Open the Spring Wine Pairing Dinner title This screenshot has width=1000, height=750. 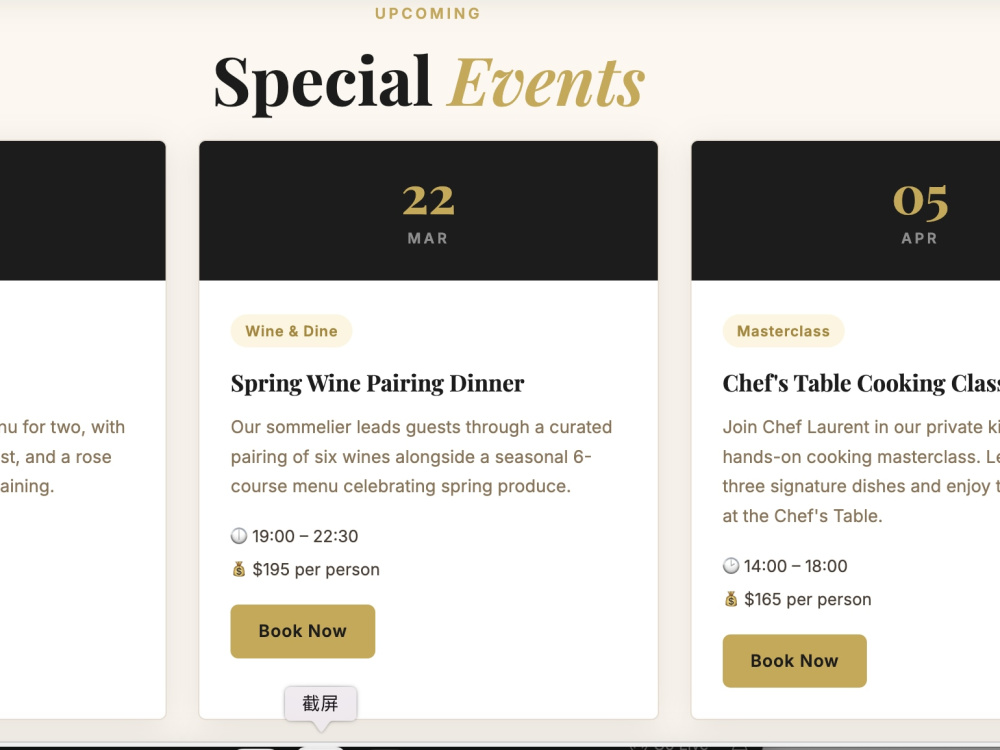(x=378, y=383)
